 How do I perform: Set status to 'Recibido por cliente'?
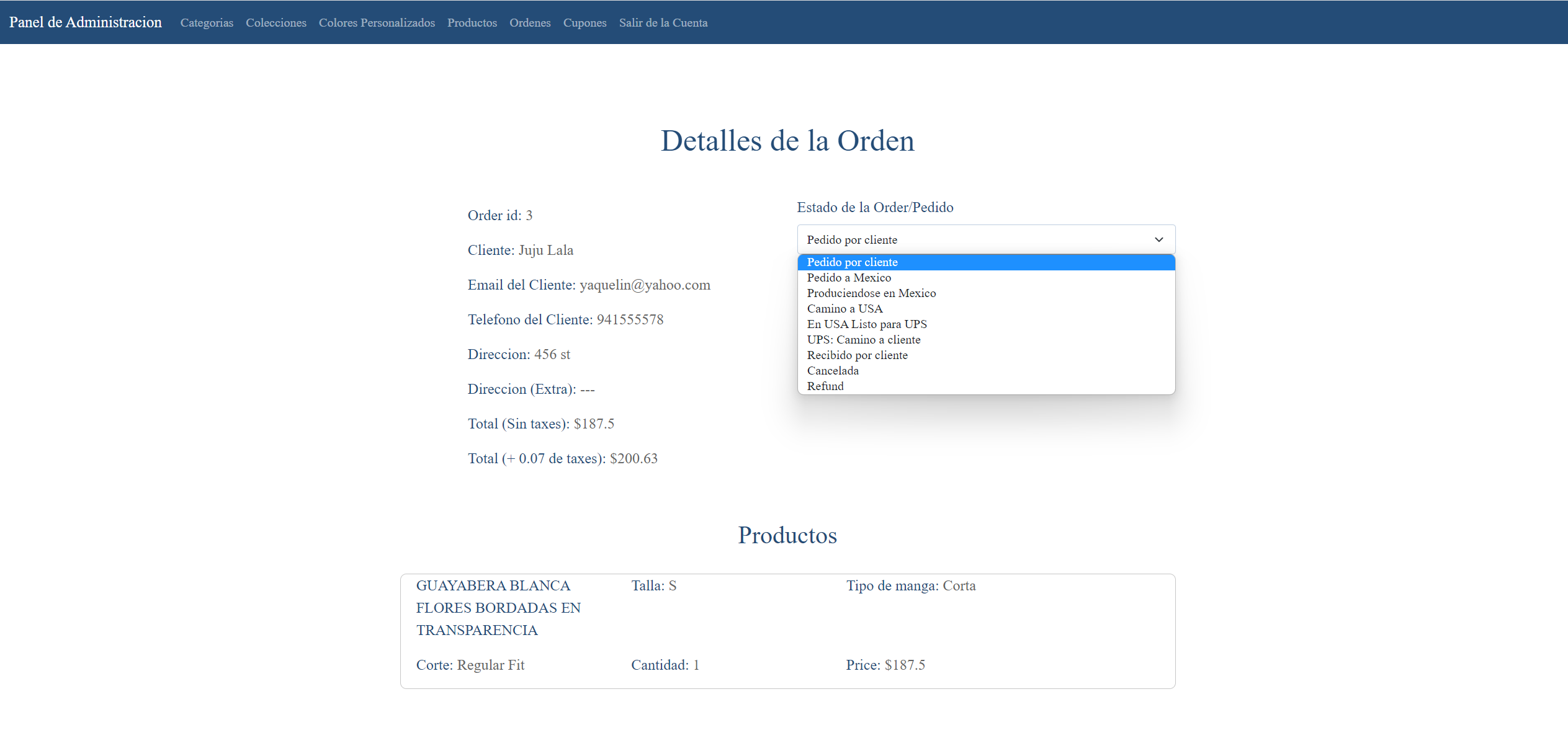[x=857, y=355]
